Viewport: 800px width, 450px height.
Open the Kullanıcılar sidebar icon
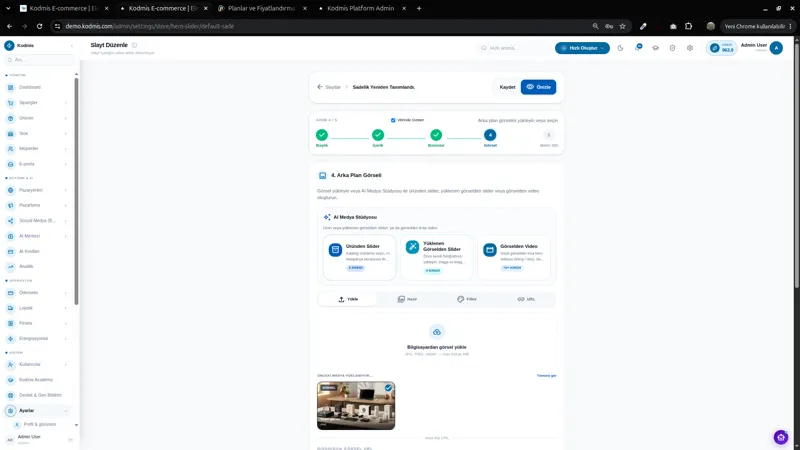[x=11, y=364]
